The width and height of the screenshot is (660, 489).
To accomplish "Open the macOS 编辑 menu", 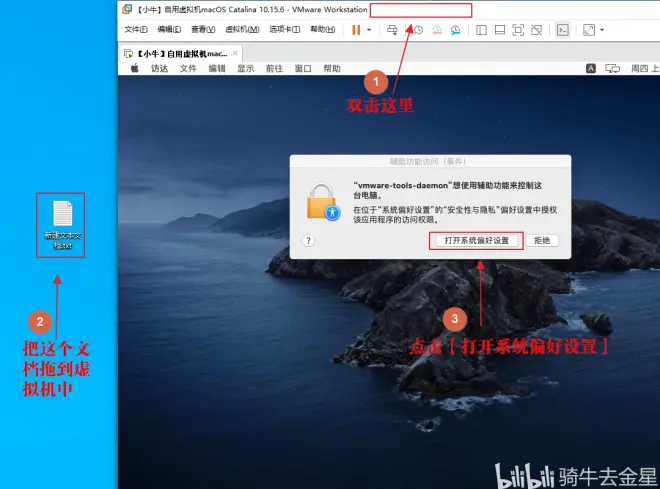I will (x=217, y=69).
